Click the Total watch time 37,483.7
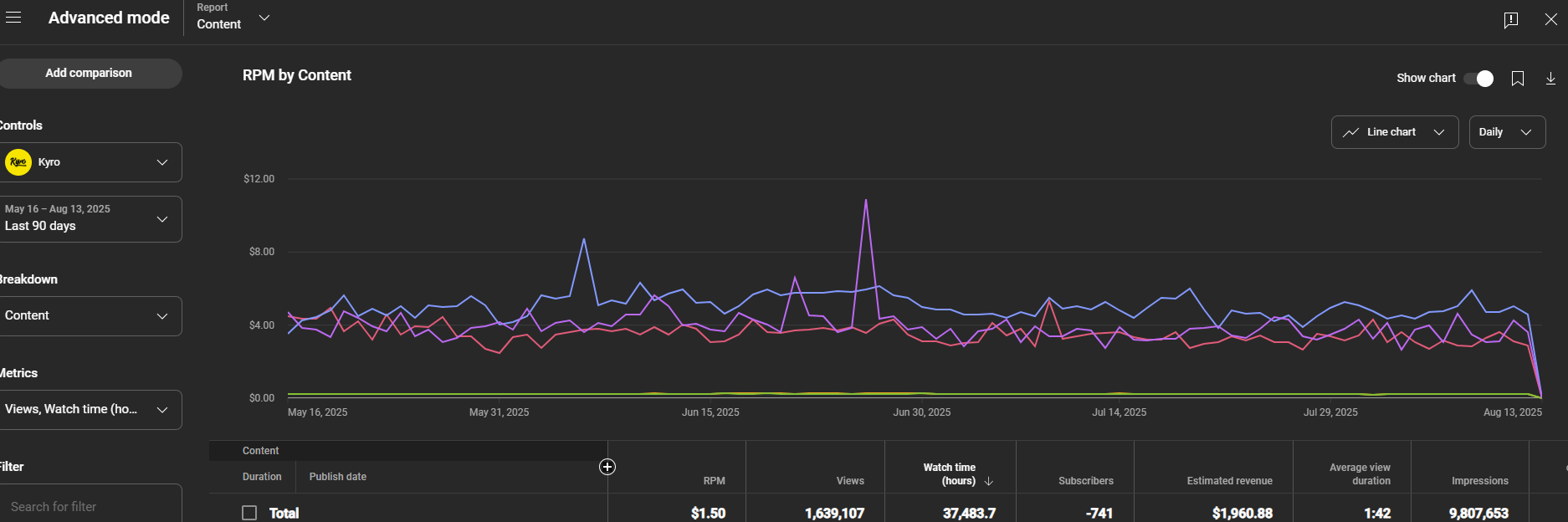The image size is (1568, 522). (969, 513)
